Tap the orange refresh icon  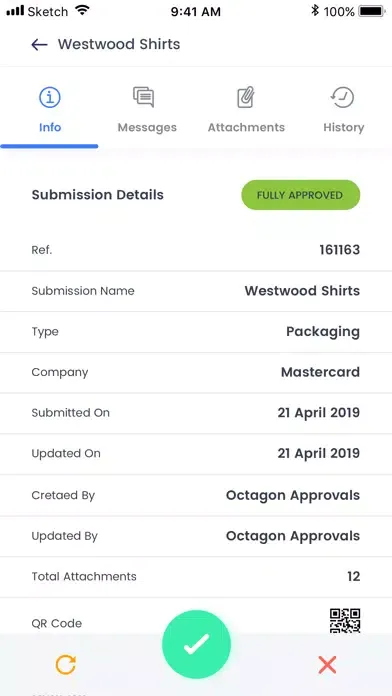(66, 665)
